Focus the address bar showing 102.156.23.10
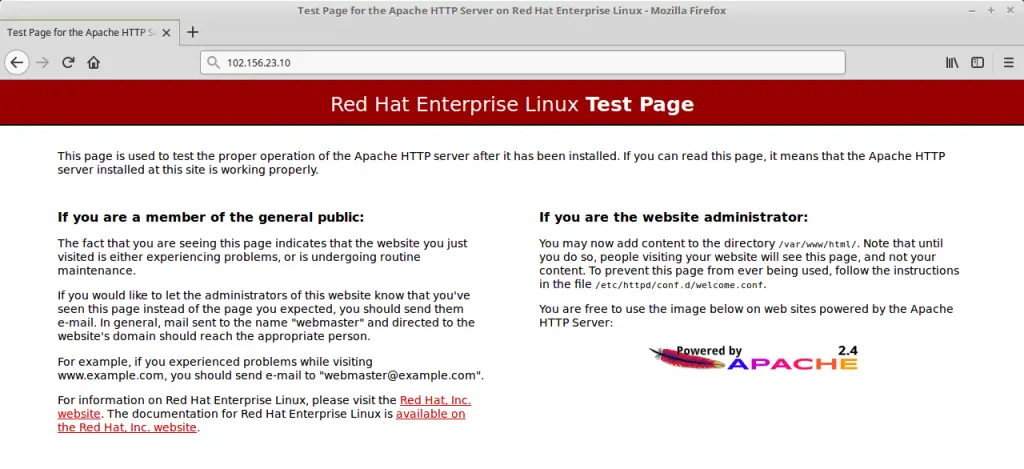Image resolution: width=1024 pixels, height=469 pixels. pyautogui.click(x=522, y=63)
